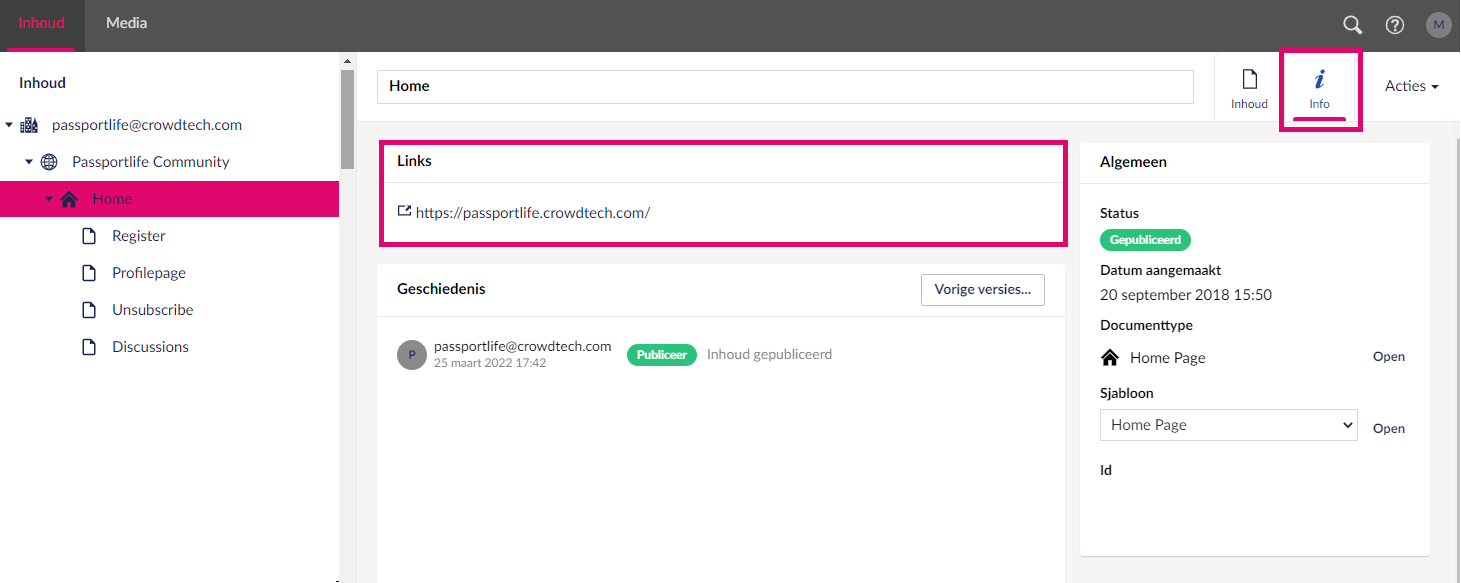Click the external link icon beside URL
Image resolution: width=1461 pixels, height=583 pixels.
(x=404, y=212)
